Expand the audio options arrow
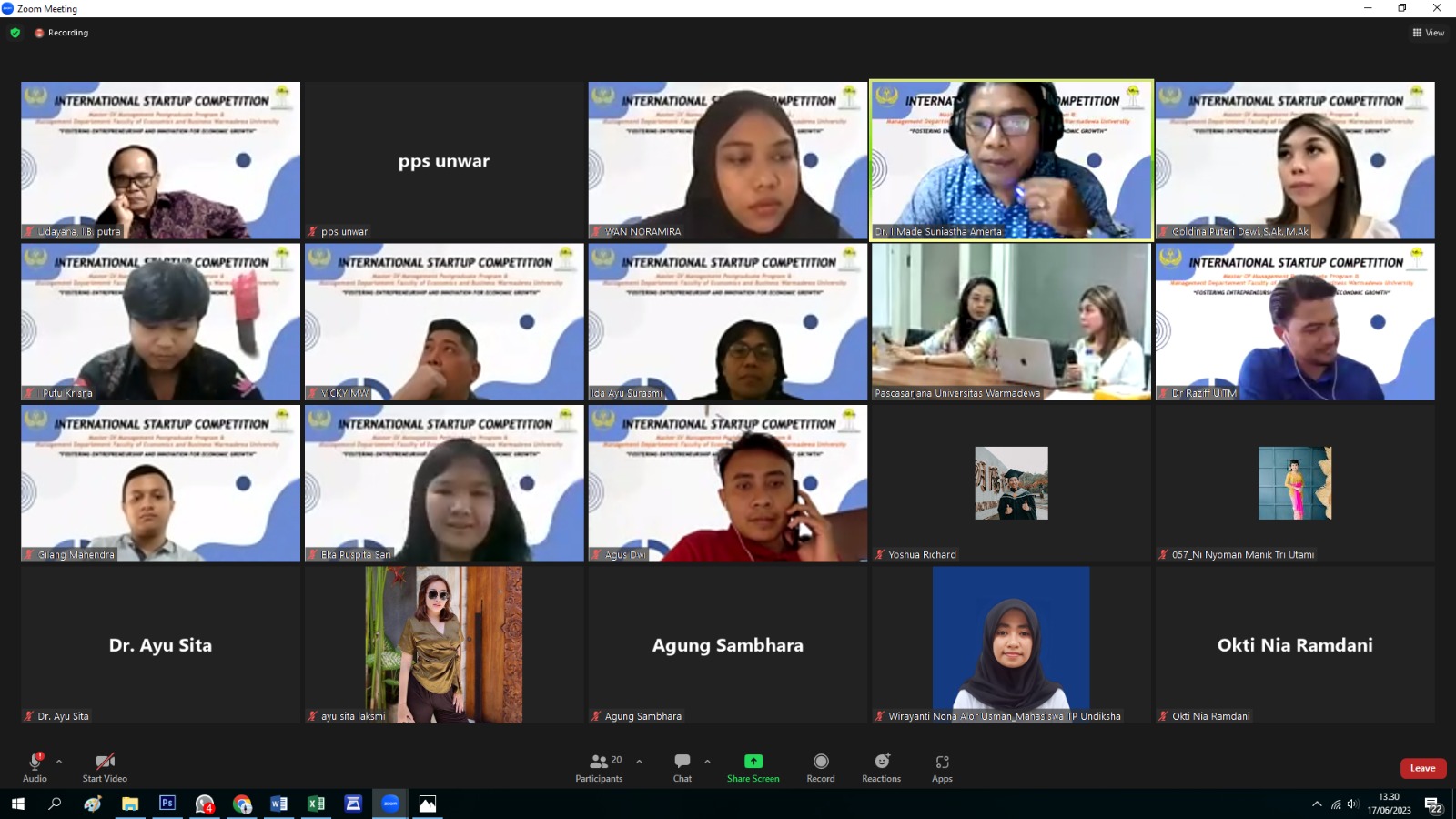Image resolution: width=1456 pixels, height=819 pixels. tap(59, 762)
